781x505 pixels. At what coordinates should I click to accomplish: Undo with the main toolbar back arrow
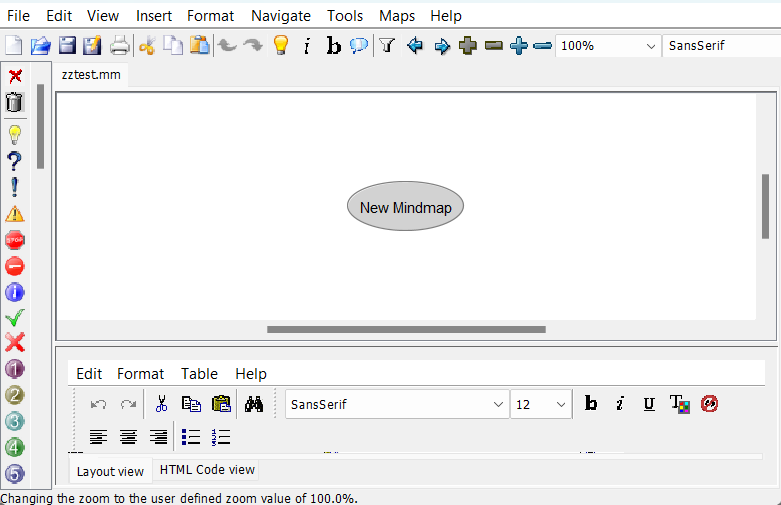227,46
